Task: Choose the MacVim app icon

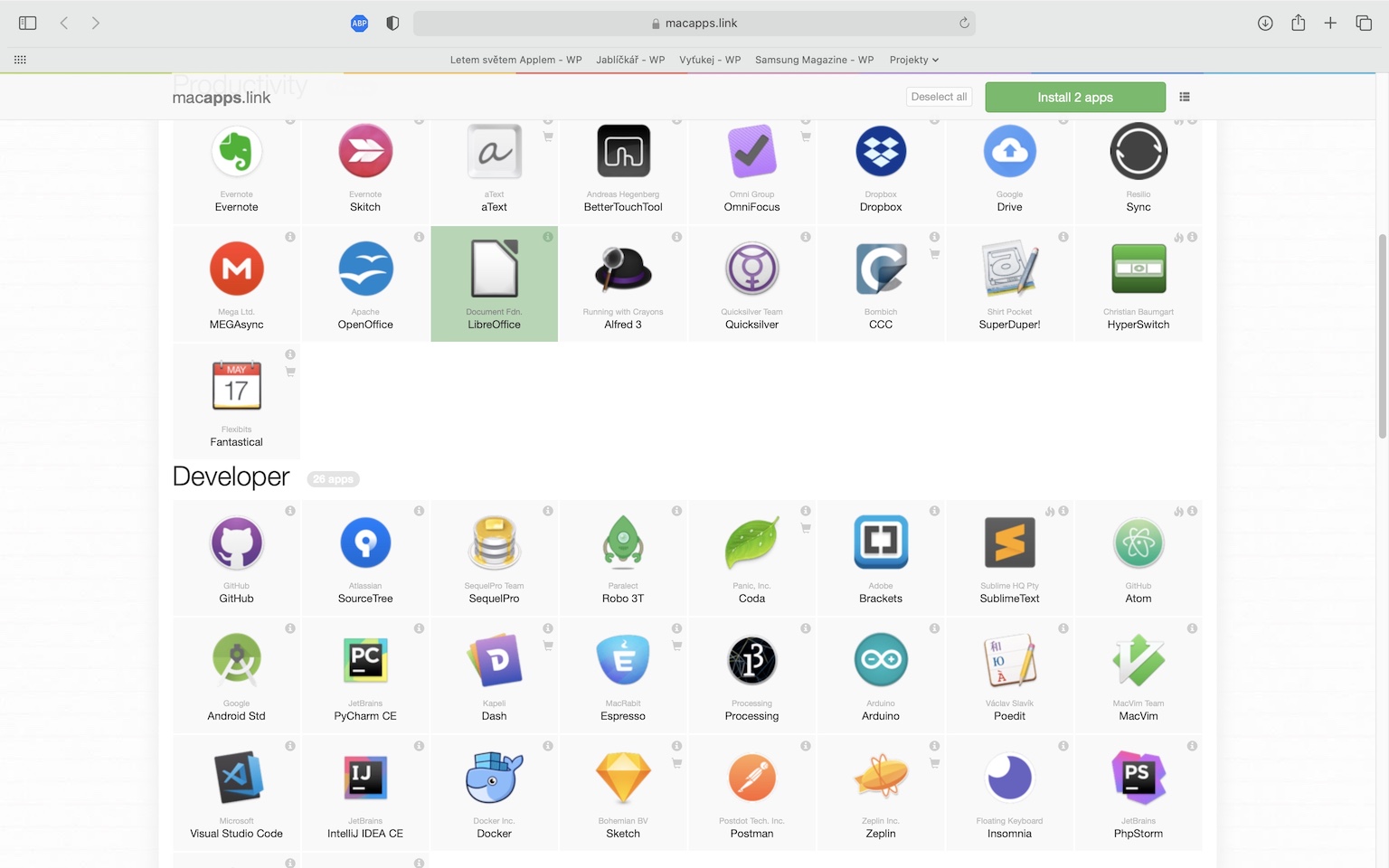Action: point(1139,660)
